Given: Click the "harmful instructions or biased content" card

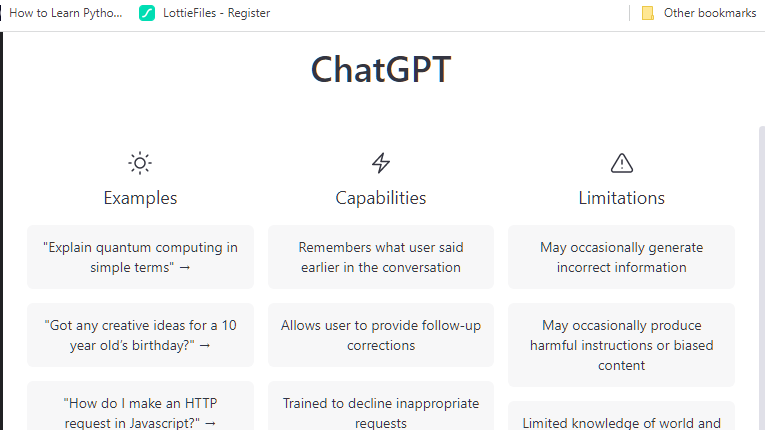Looking at the screenshot, I should coord(622,345).
